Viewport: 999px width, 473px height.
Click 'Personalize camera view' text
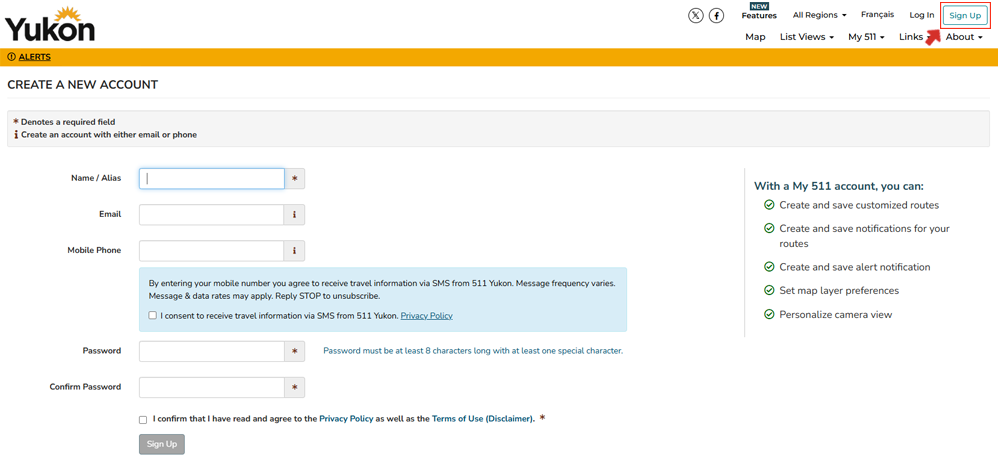[x=836, y=315]
